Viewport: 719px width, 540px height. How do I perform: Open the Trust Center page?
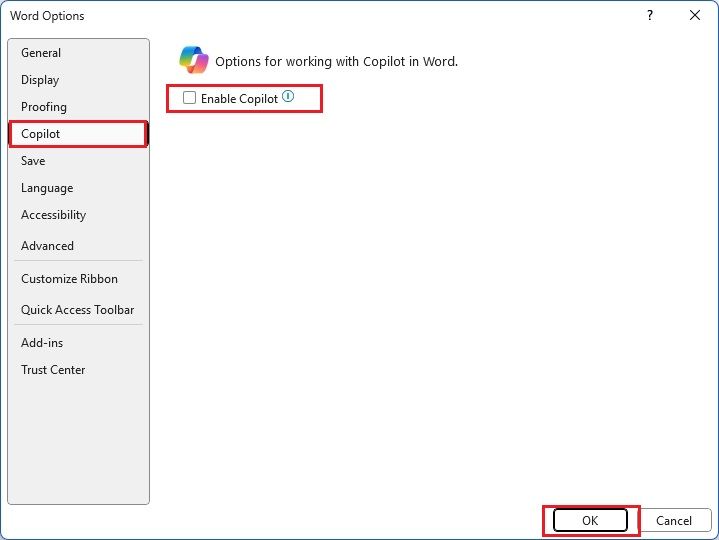pos(53,370)
